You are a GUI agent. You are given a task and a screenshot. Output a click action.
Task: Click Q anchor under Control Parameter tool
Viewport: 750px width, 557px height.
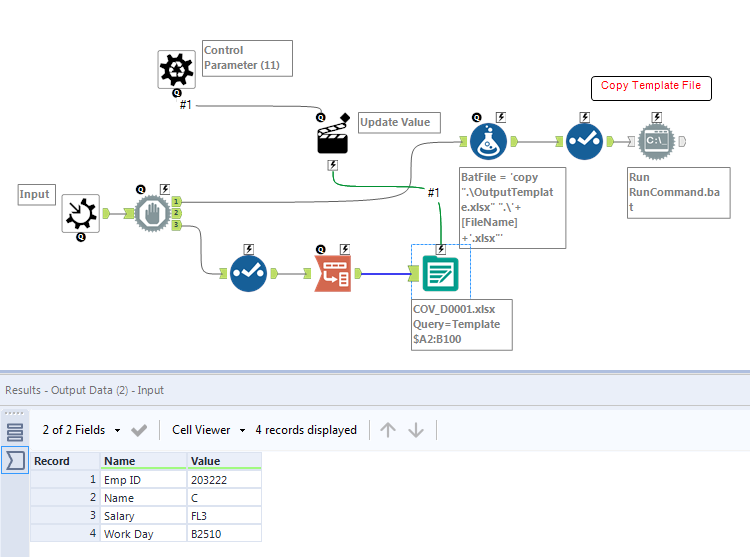(x=176, y=93)
